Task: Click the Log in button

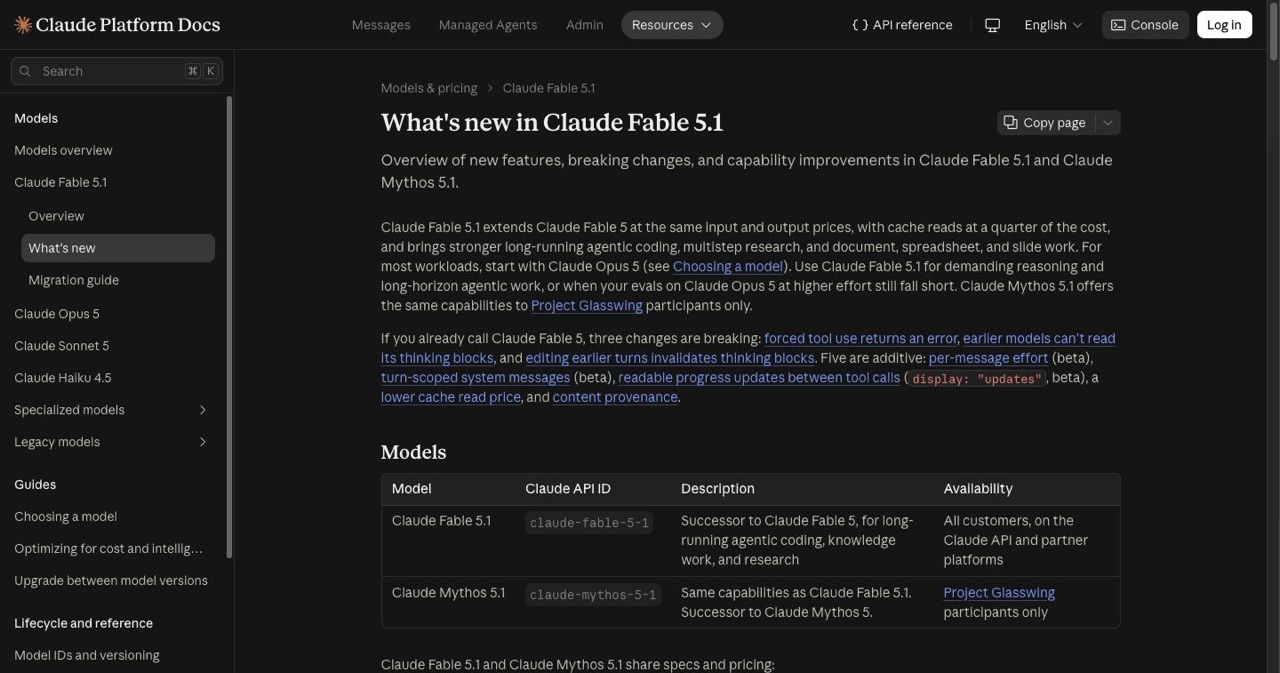Action: point(1224,25)
